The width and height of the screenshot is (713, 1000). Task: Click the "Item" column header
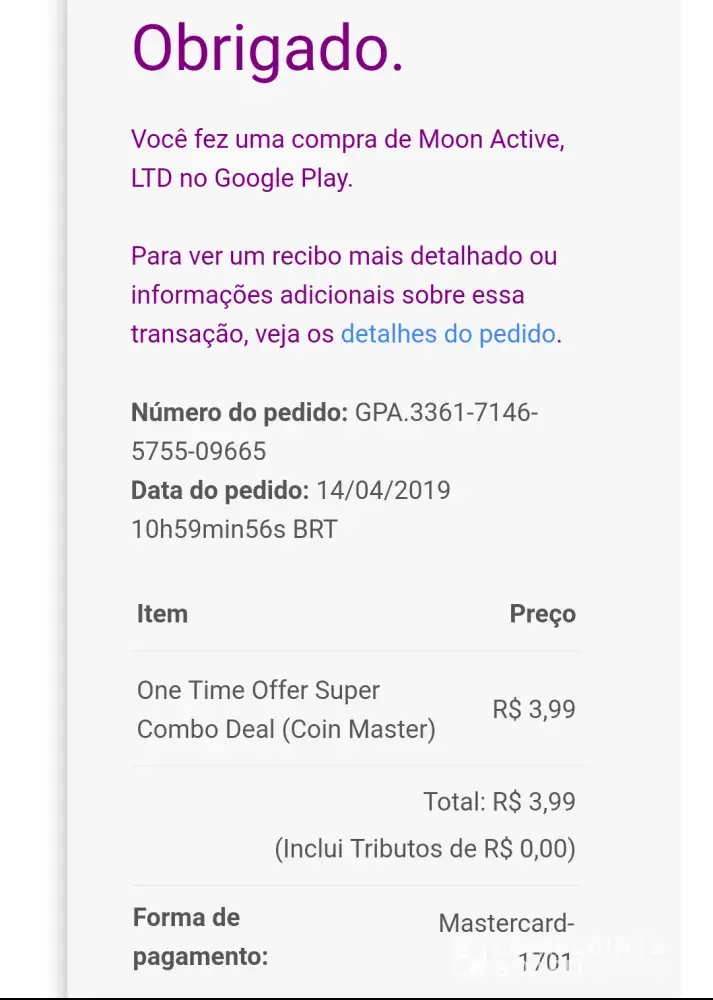pos(162,613)
